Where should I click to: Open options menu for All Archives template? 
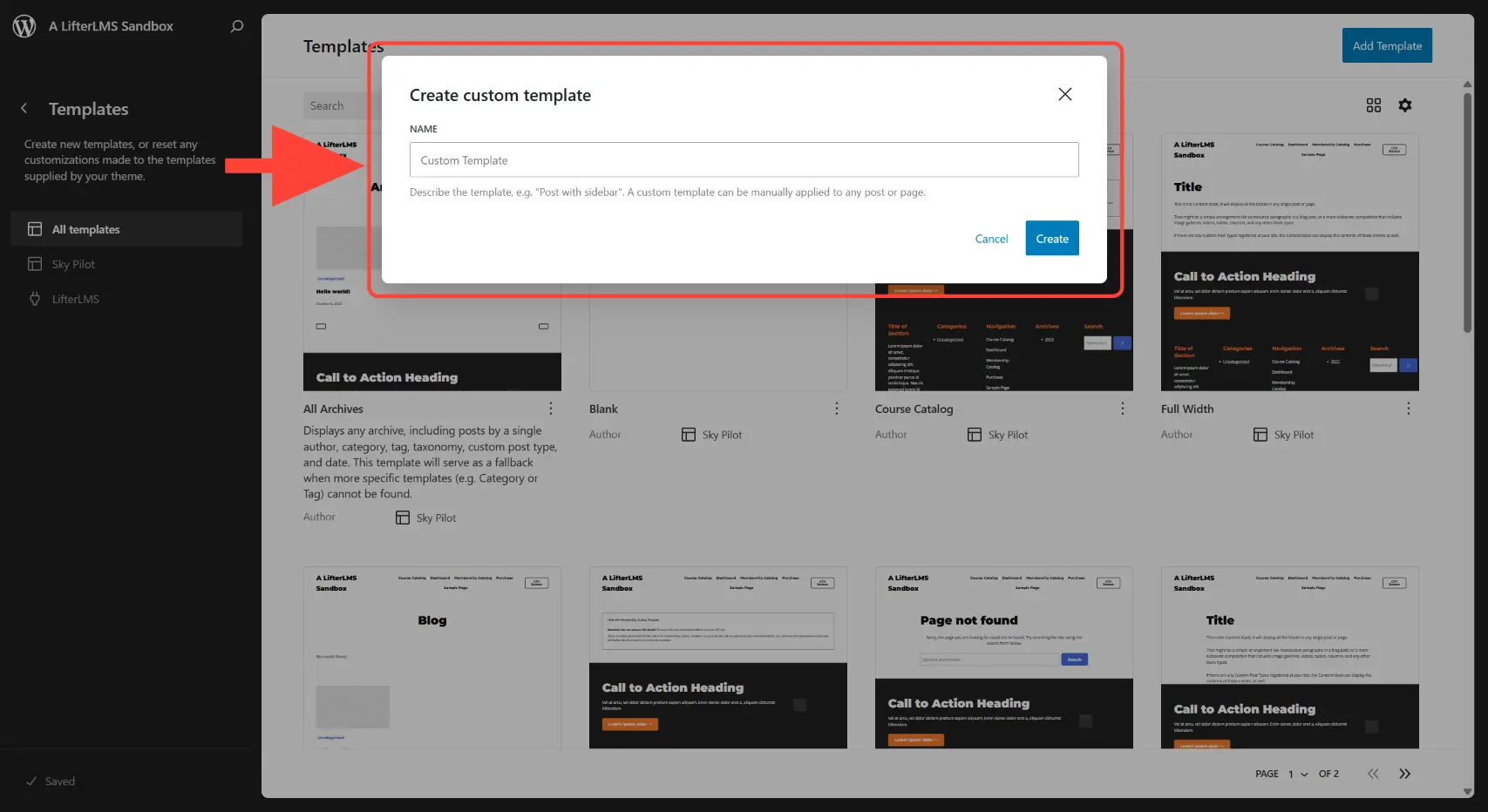coord(551,408)
